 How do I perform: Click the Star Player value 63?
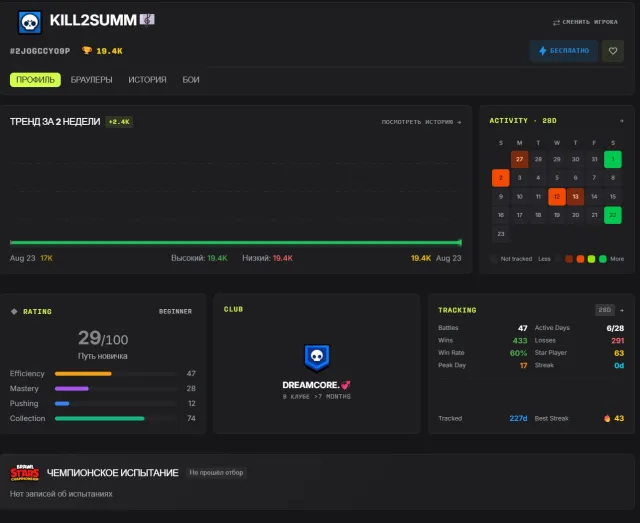click(x=619, y=353)
